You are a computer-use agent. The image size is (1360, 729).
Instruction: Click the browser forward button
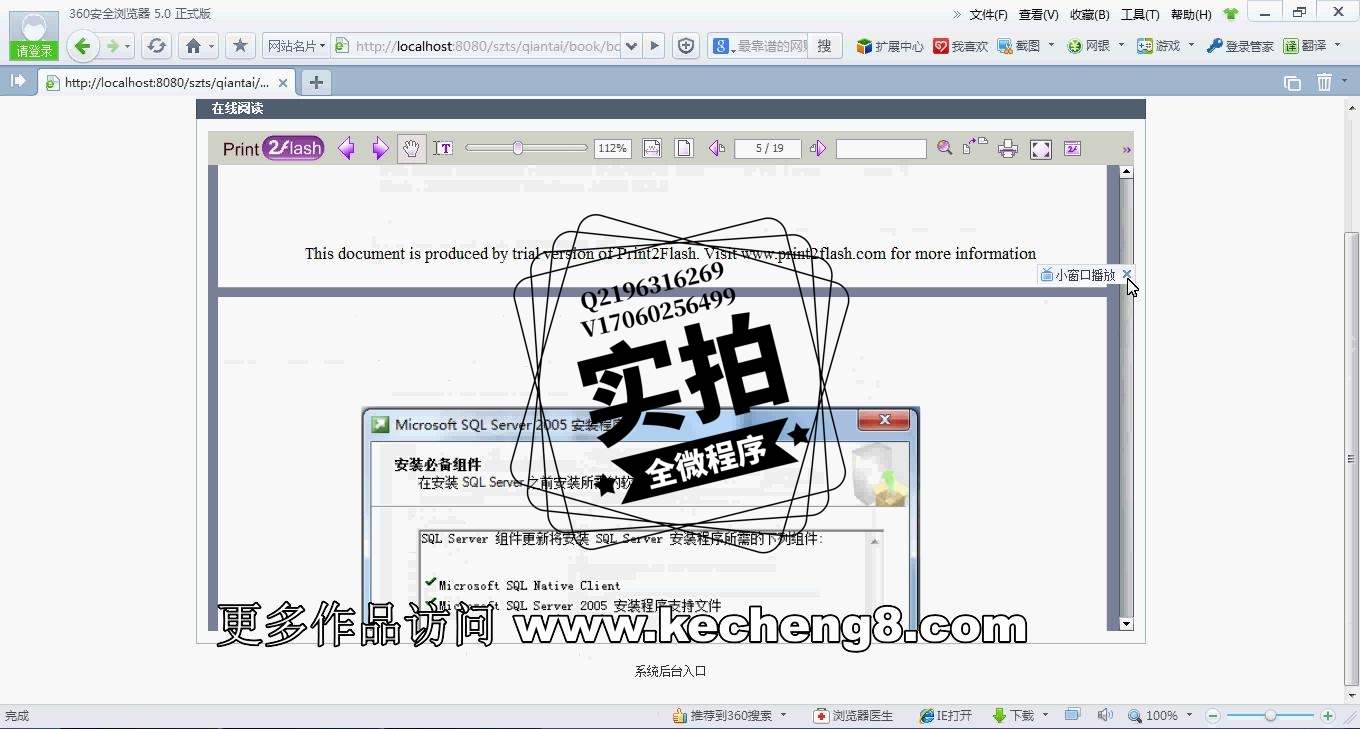[113, 46]
